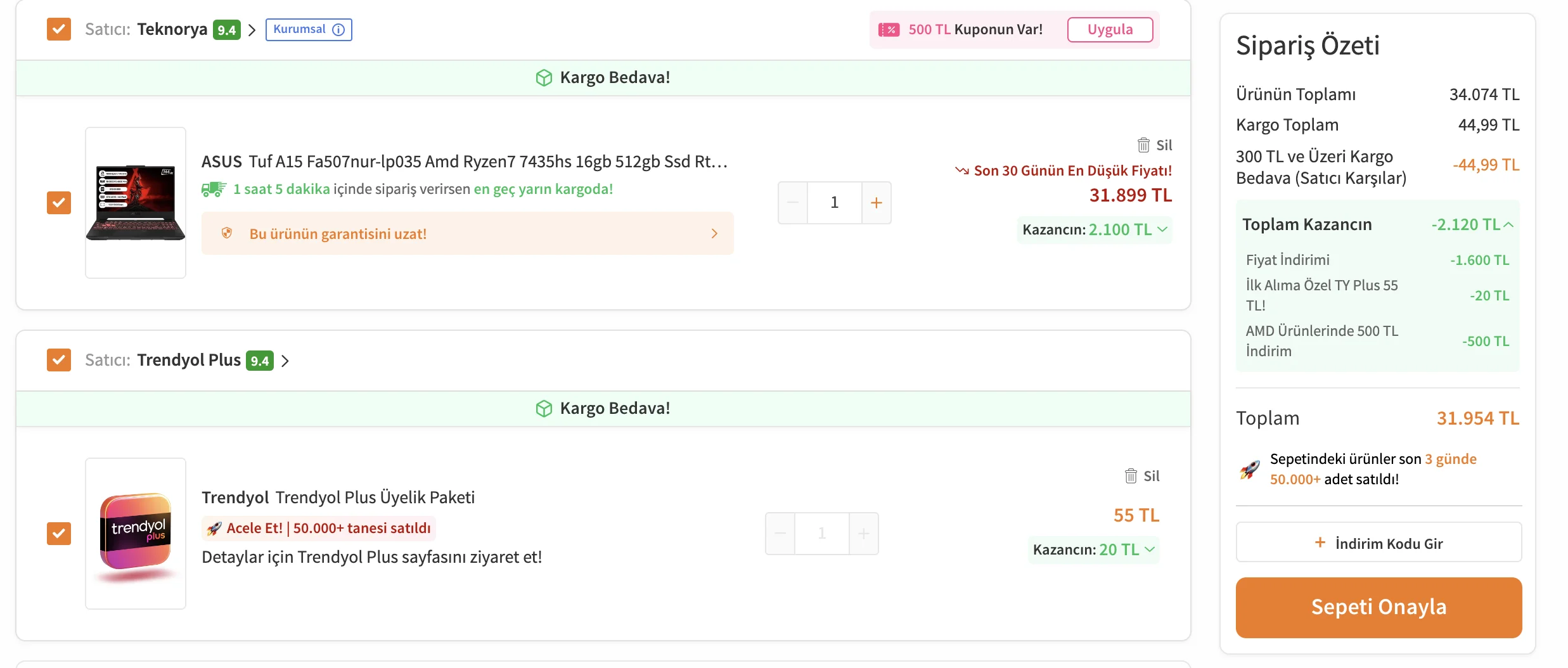Image resolution: width=1568 pixels, height=668 pixels.
Task: Click the Teknorya 9.4 rating badge
Action: (227, 30)
